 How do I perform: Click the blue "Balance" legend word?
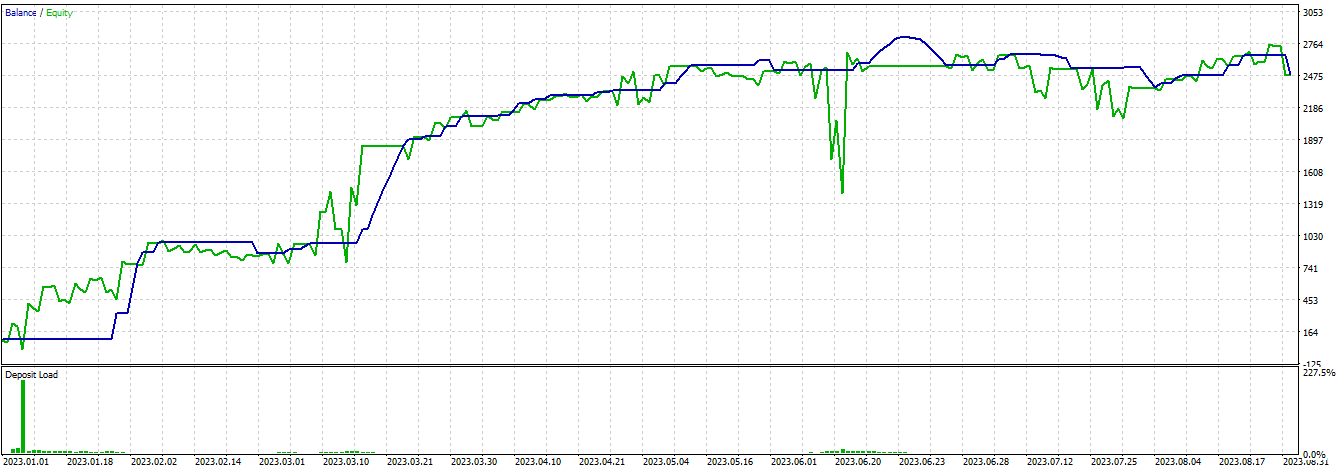tap(19, 13)
